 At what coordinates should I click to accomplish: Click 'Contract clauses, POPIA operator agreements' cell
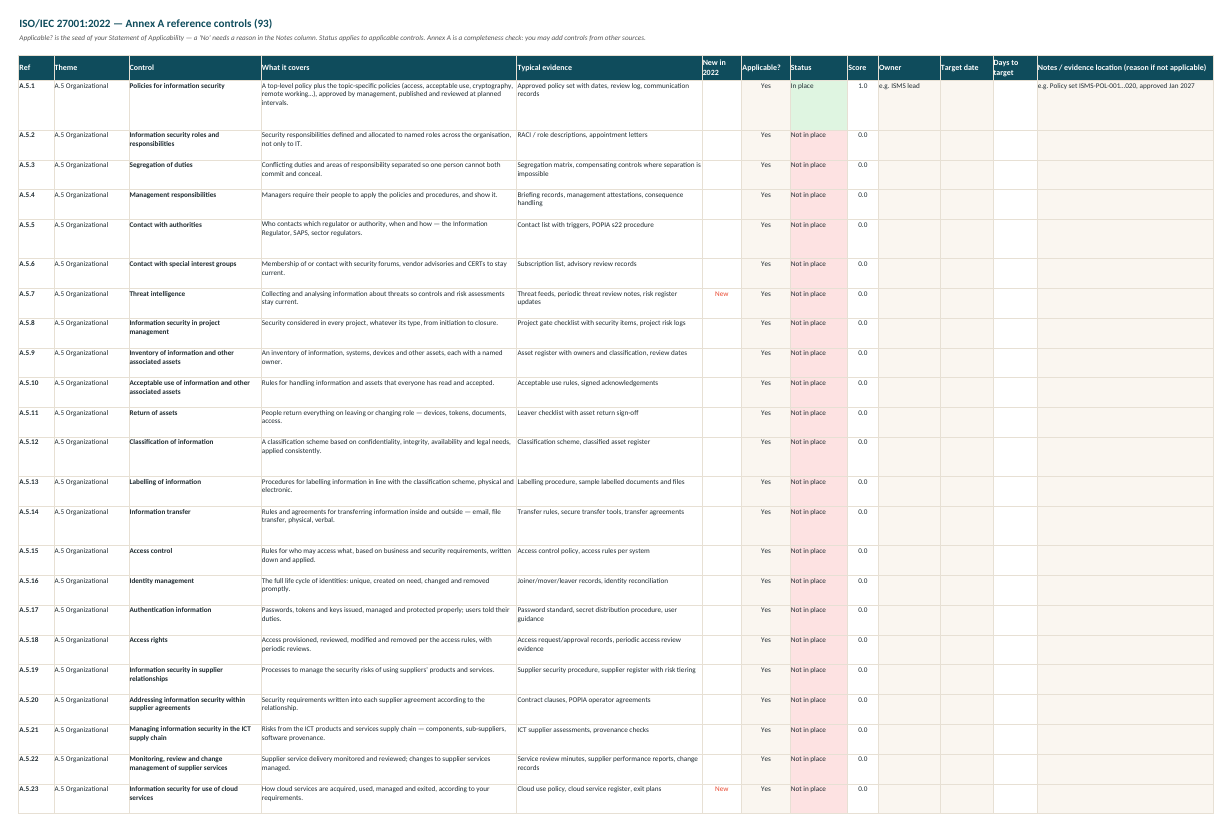click(609, 709)
